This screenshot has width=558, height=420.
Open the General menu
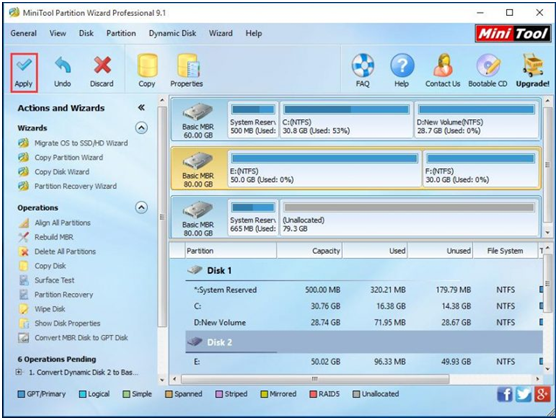tap(23, 33)
